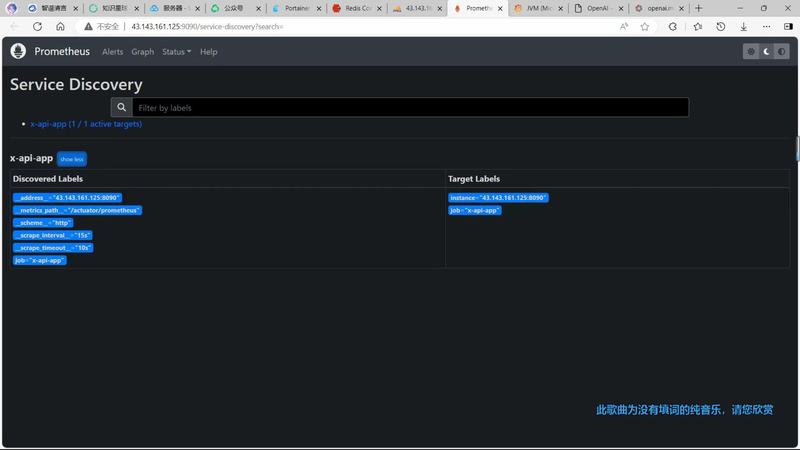
Task: Open the Help page
Action: click(x=209, y=52)
